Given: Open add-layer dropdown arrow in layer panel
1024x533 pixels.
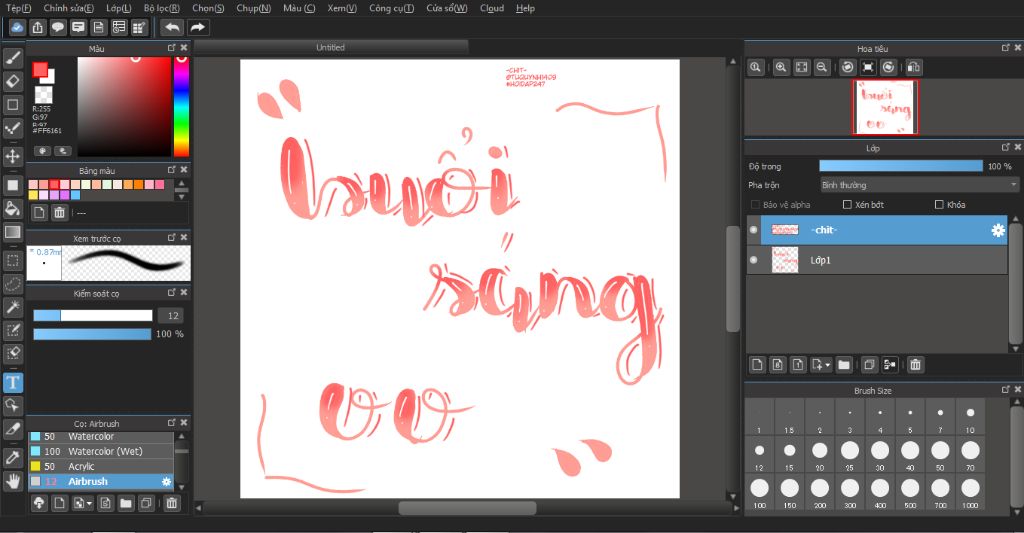Looking at the screenshot, I should coord(828,365).
